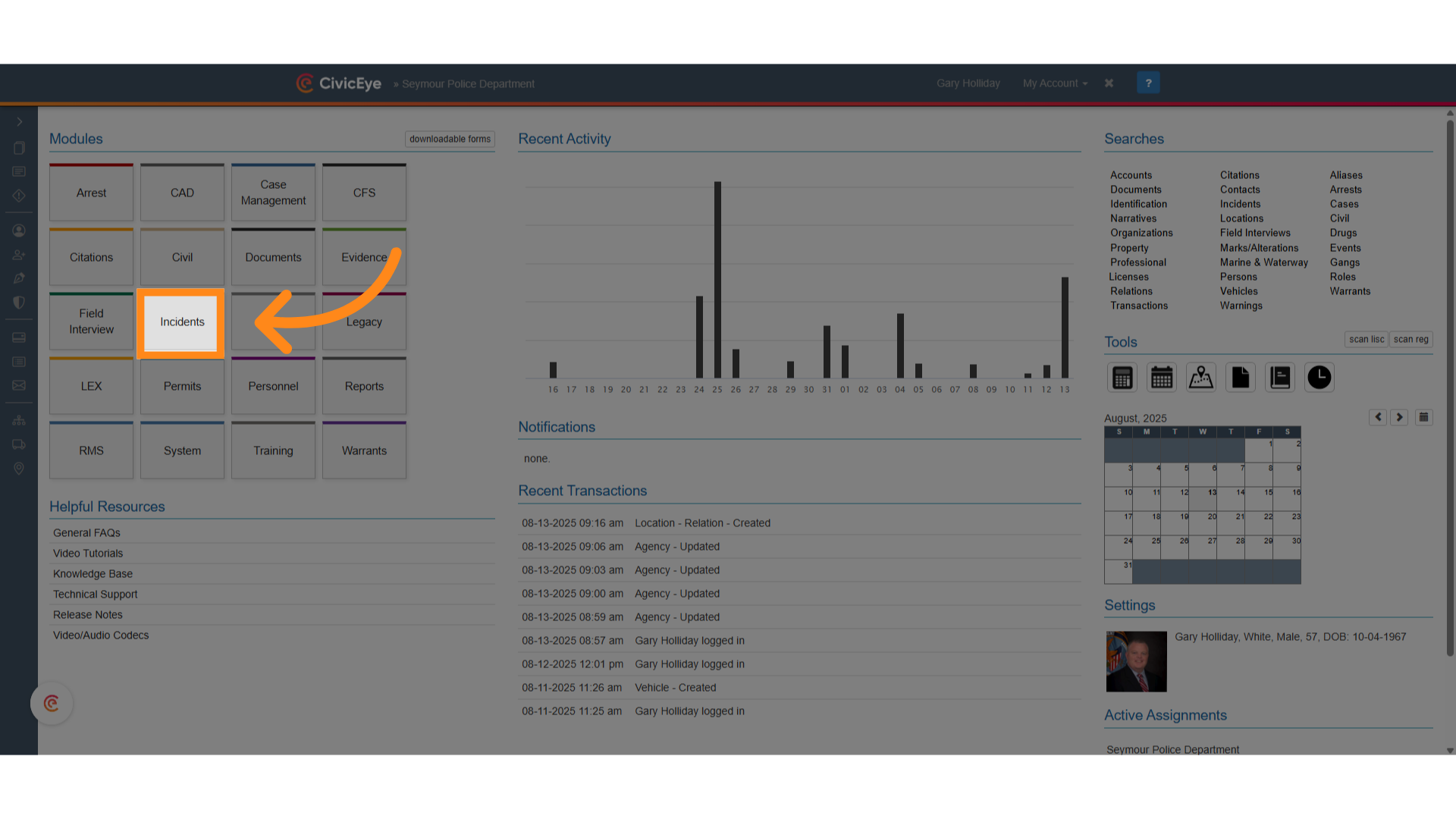
Task: Click the pen nib sidebar icon
Action: [x=19, y=278]
